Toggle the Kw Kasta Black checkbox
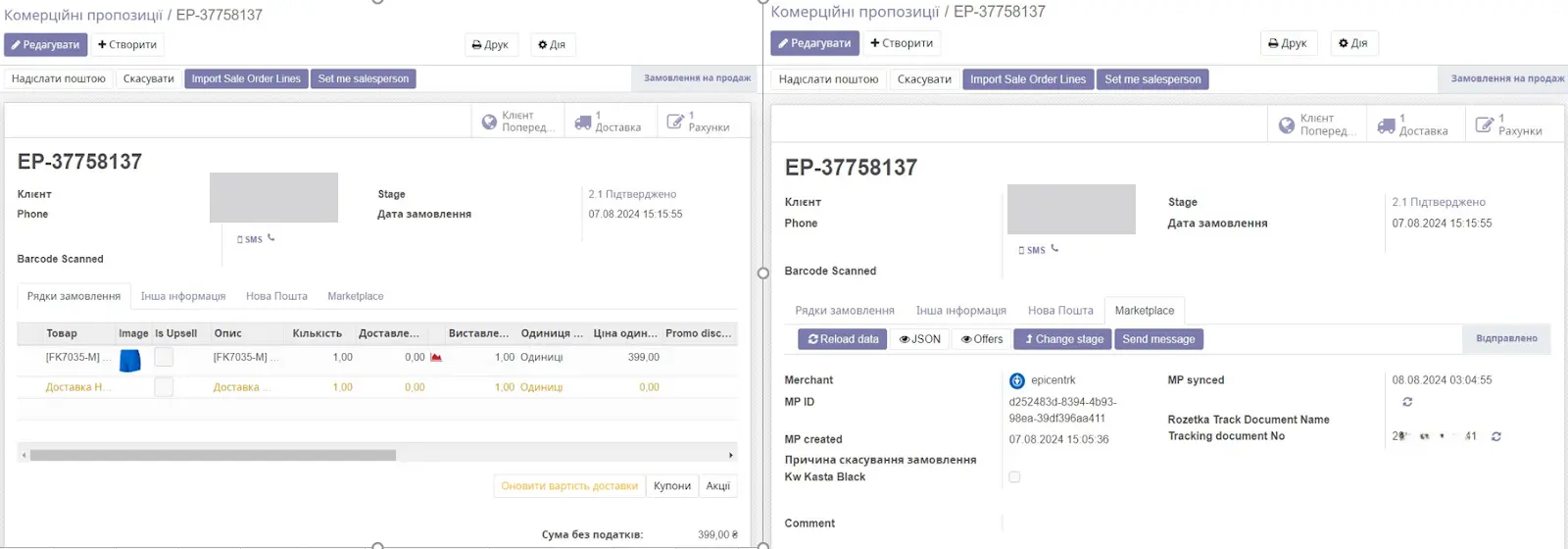The height and width of the screenshot is (549, 1568). pyautogui.click(x=1014, y=477)
